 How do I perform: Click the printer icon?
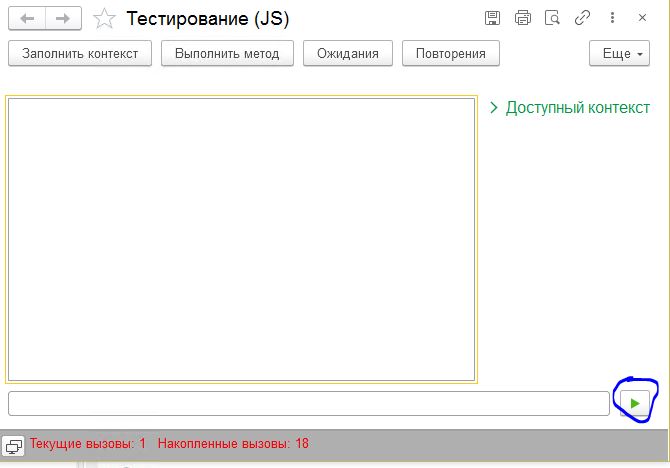523,18
